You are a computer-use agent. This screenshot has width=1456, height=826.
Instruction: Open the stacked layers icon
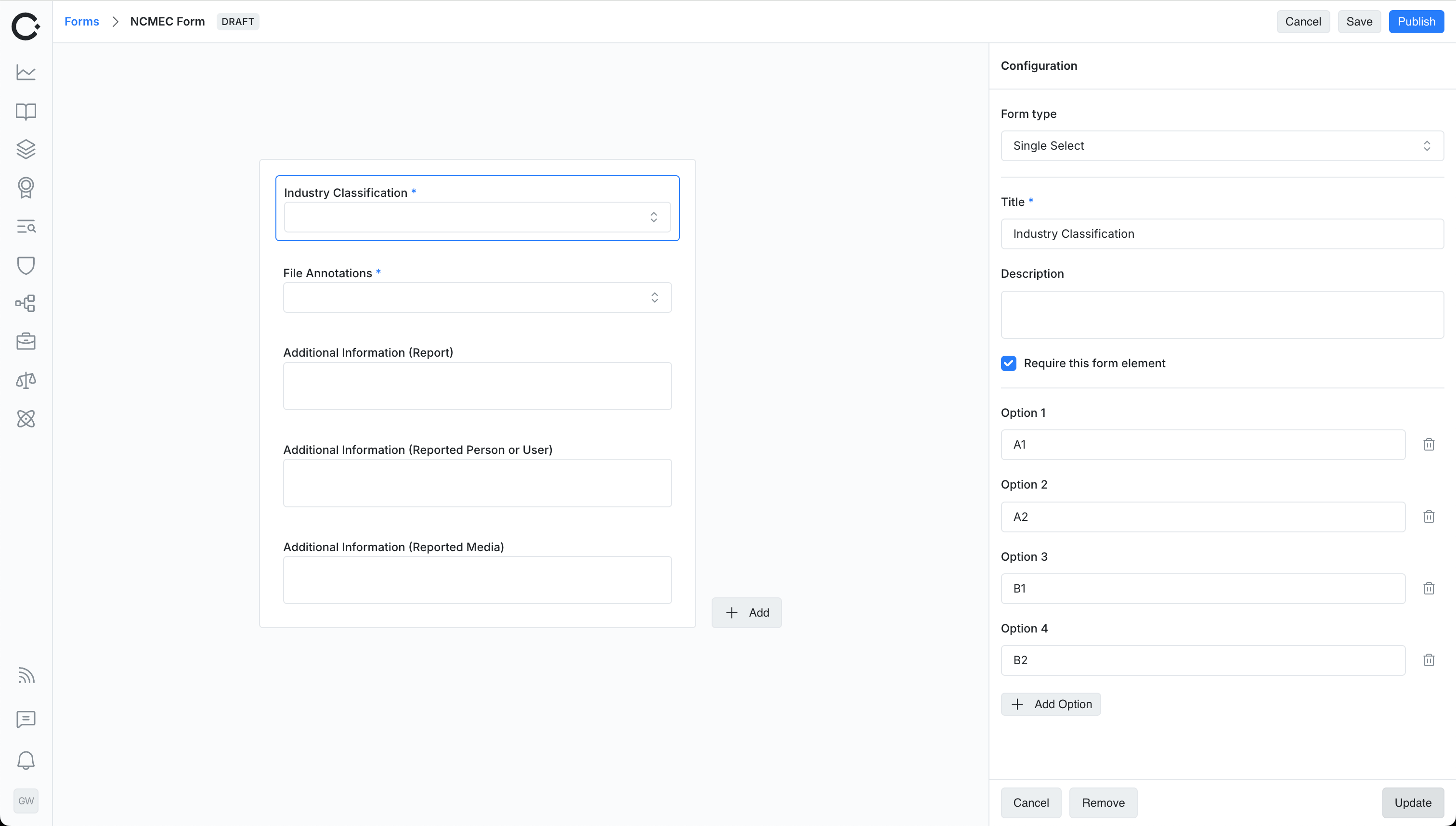(x=26, y=149)
